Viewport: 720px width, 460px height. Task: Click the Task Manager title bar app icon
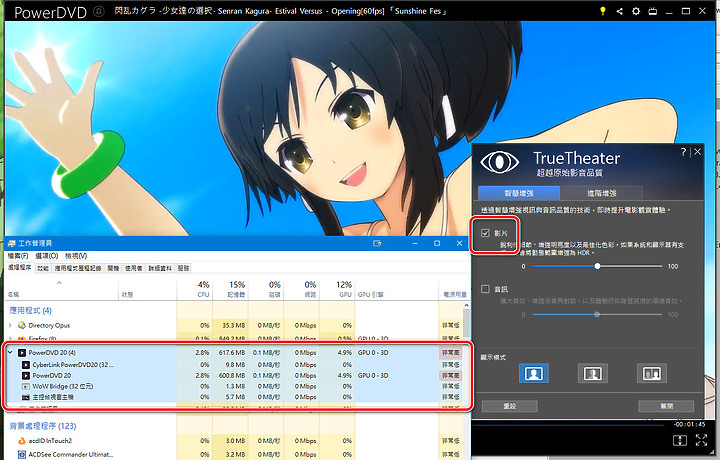pos(11,243)
